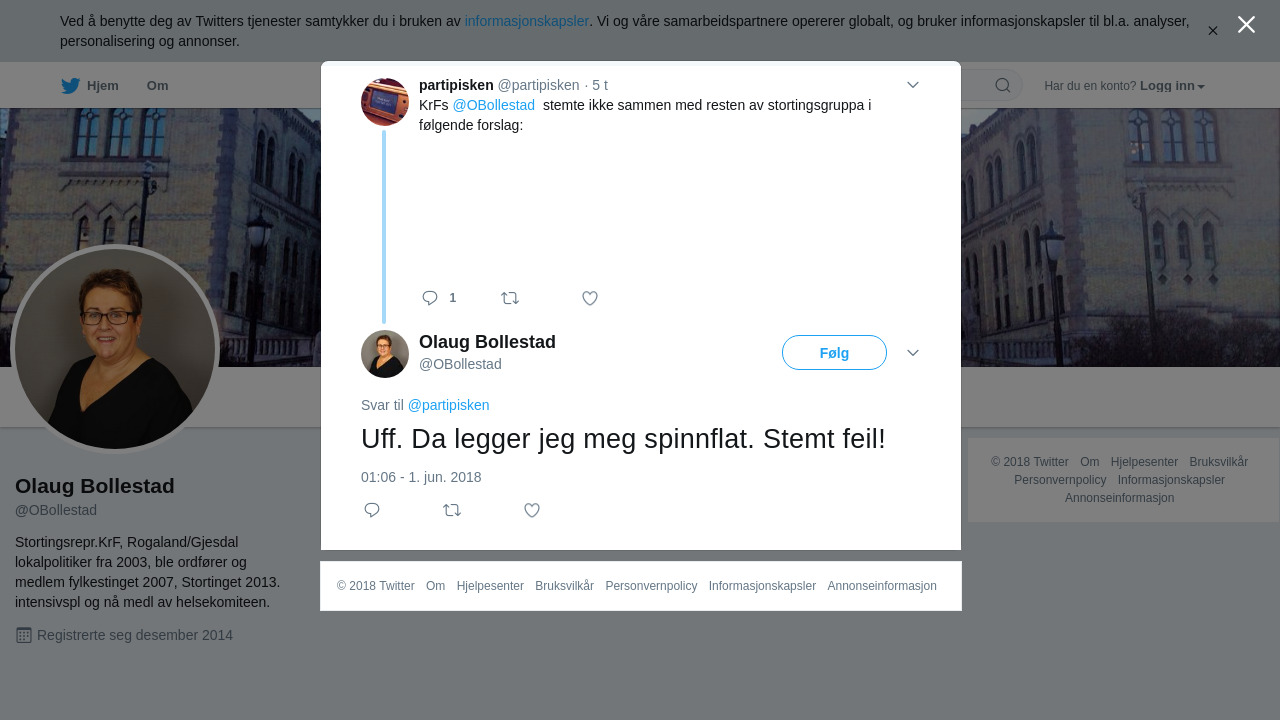Viewport: 1280px width, 720px height.
Task: Click the Twitter bird Hjem icon
Action: click(71, 86)
